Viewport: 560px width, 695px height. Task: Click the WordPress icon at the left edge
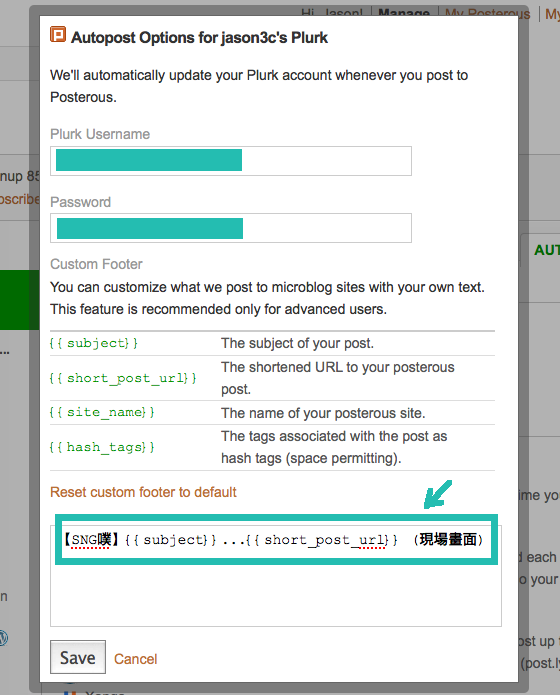(x=4, y=637)
